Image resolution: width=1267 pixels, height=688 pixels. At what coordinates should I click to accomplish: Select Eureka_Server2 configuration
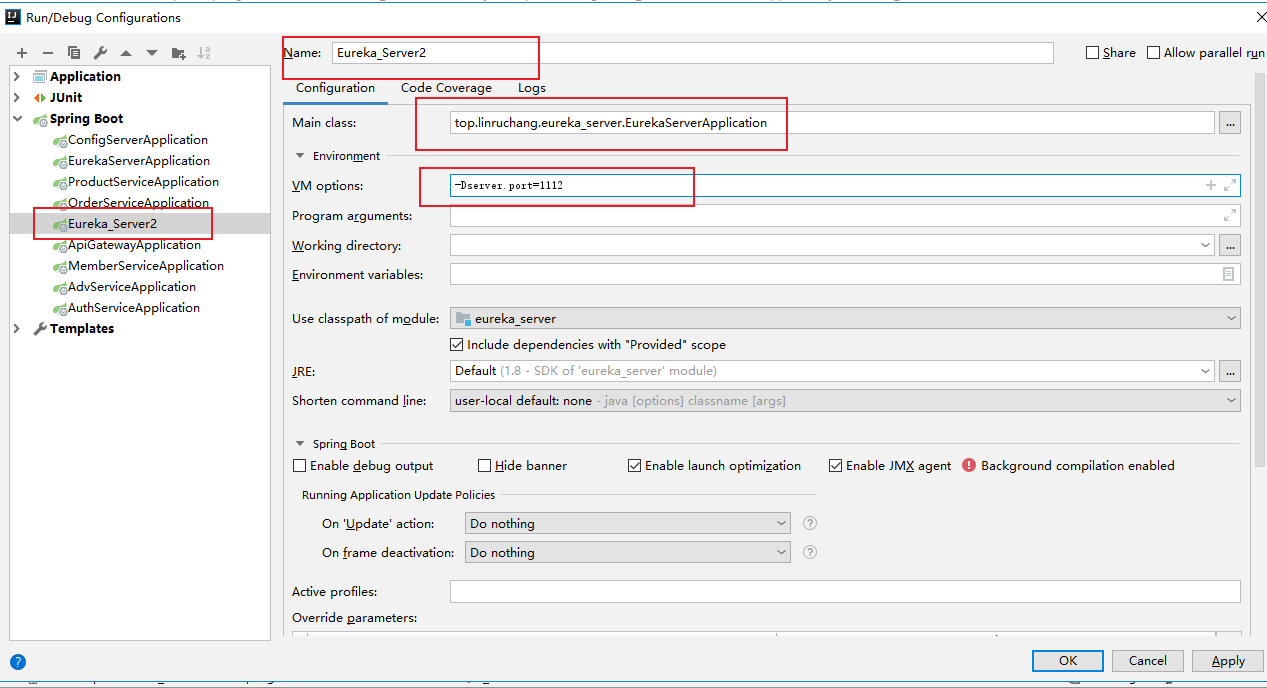point(112,224)
